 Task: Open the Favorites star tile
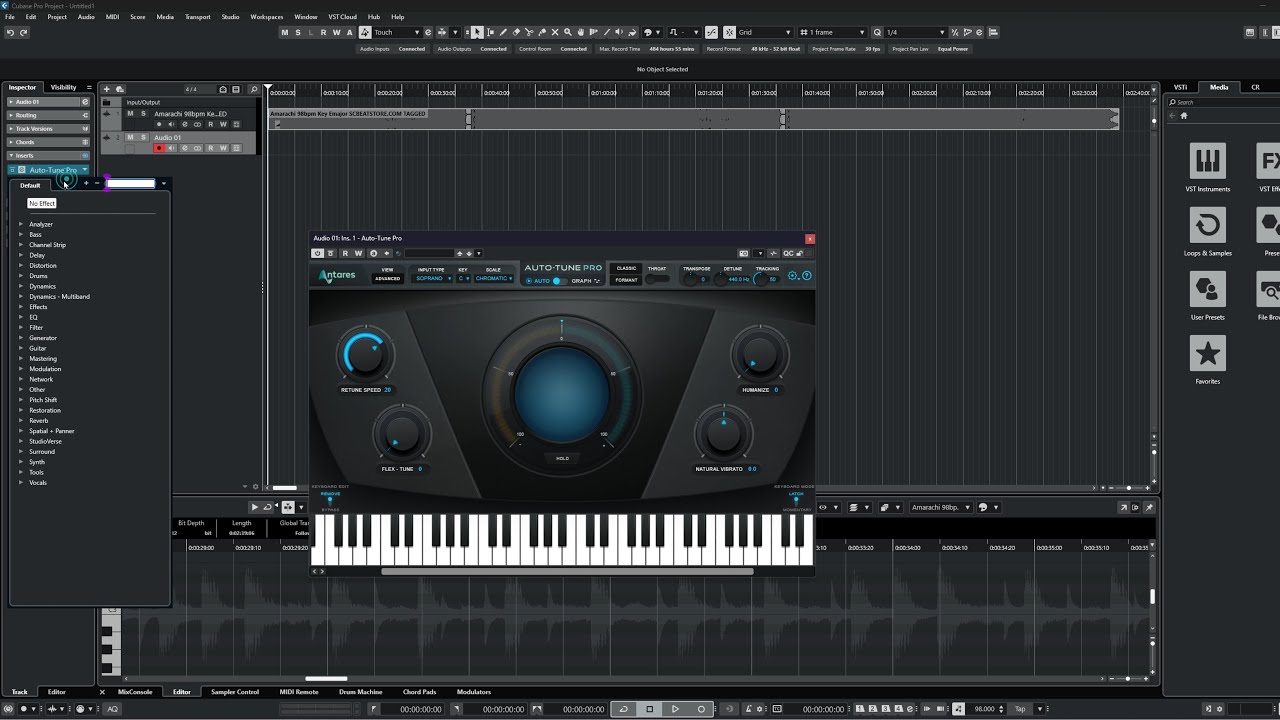point(1207,354)
